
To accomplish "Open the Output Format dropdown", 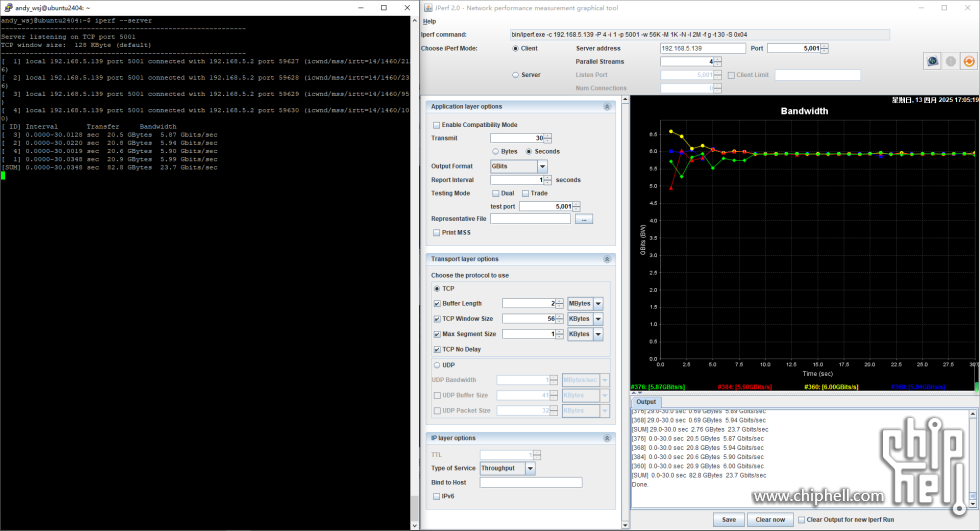I will 542,167.
